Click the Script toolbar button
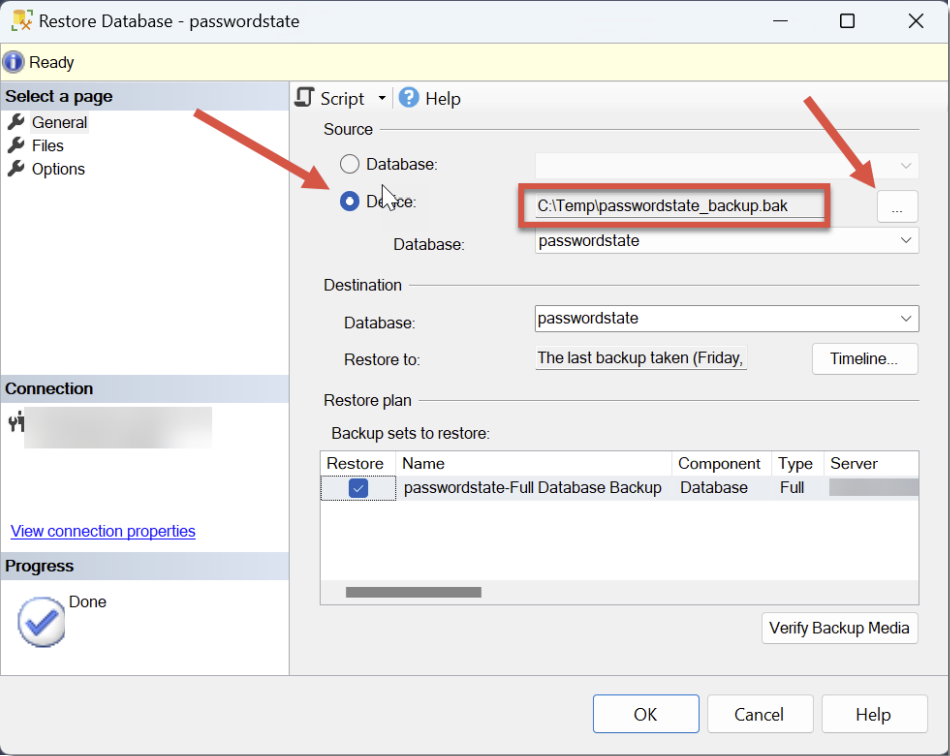Viewport: 950px width, 756px height. [x=342, y=98]
